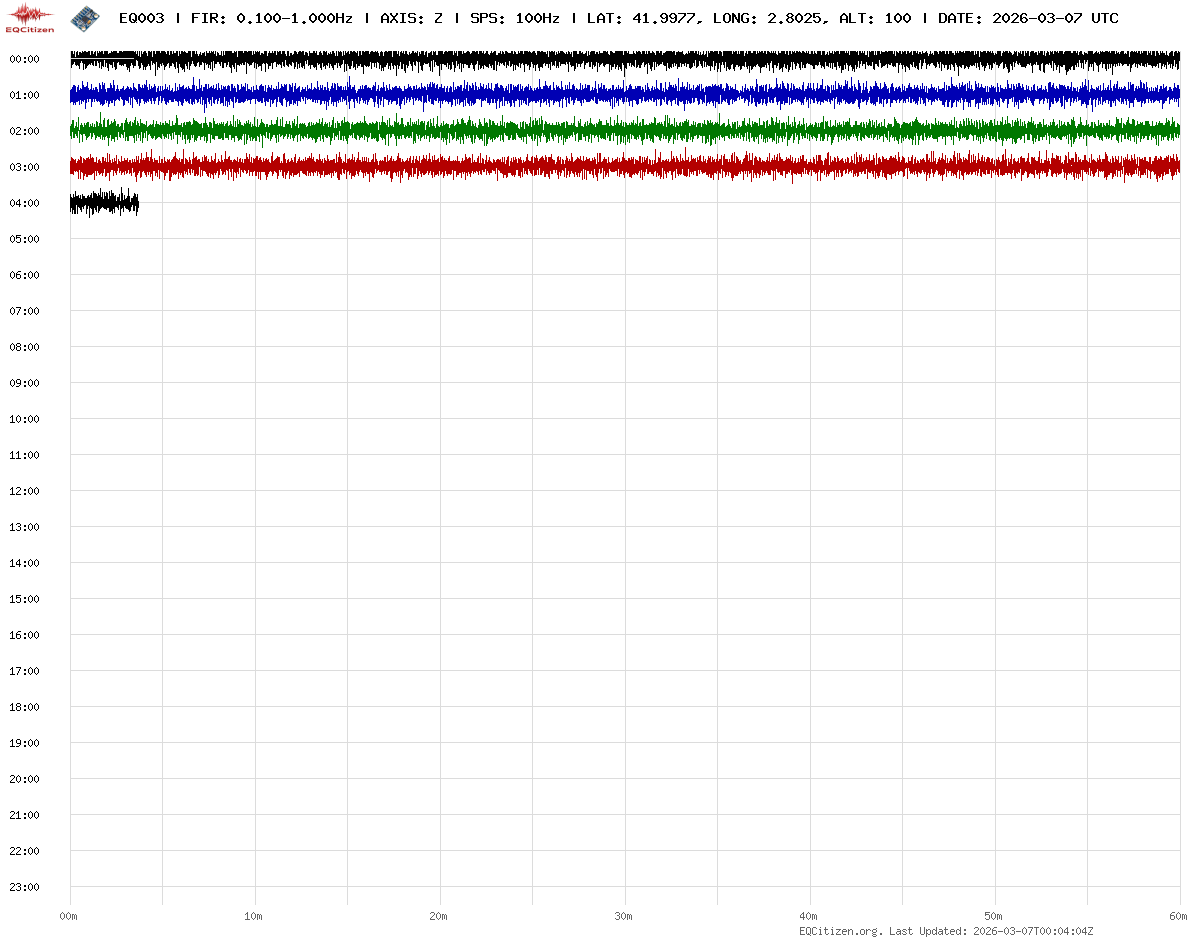Click the 30m minute axis label
Screen dimensions: 1200x940
tap(624, 916)
